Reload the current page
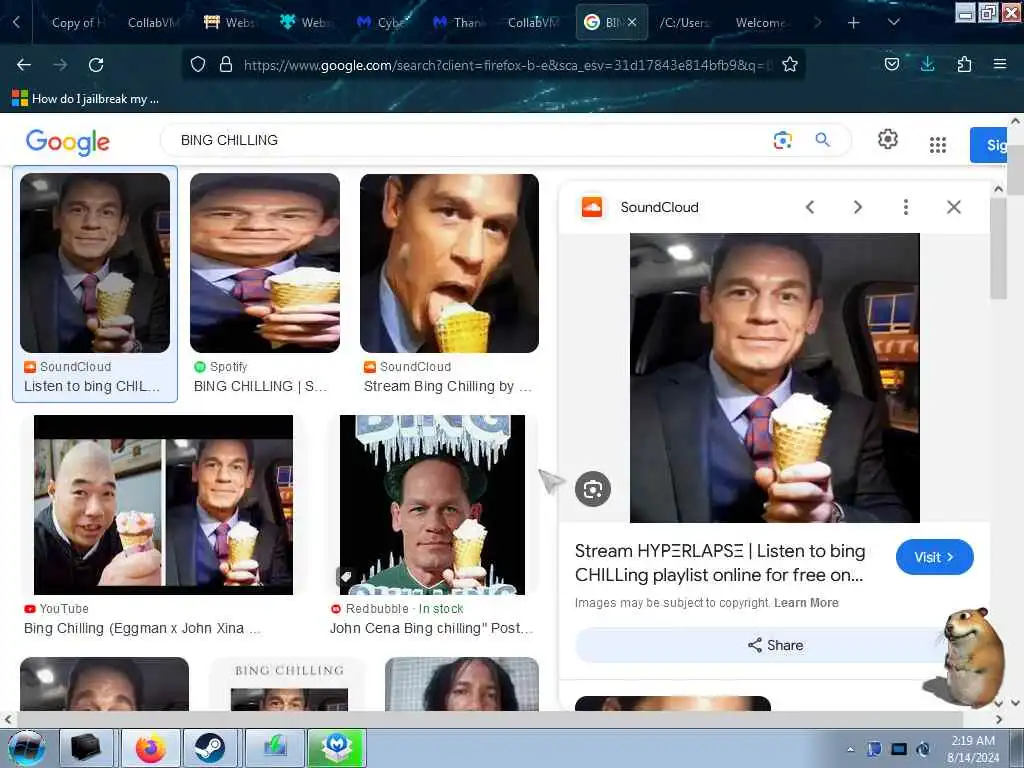The height and width of the screenshot is (768, 1024). [x=96, y=65]
